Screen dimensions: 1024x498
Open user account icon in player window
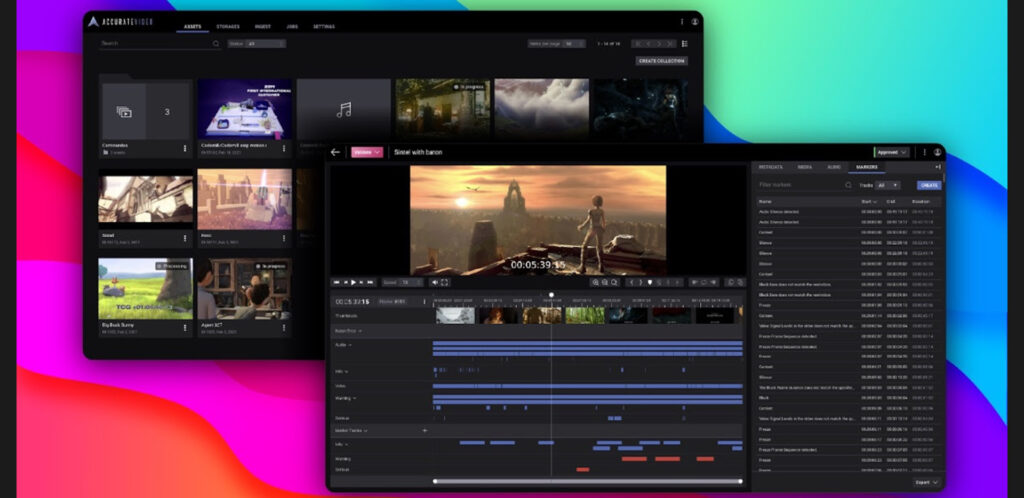tap(937, 152)
